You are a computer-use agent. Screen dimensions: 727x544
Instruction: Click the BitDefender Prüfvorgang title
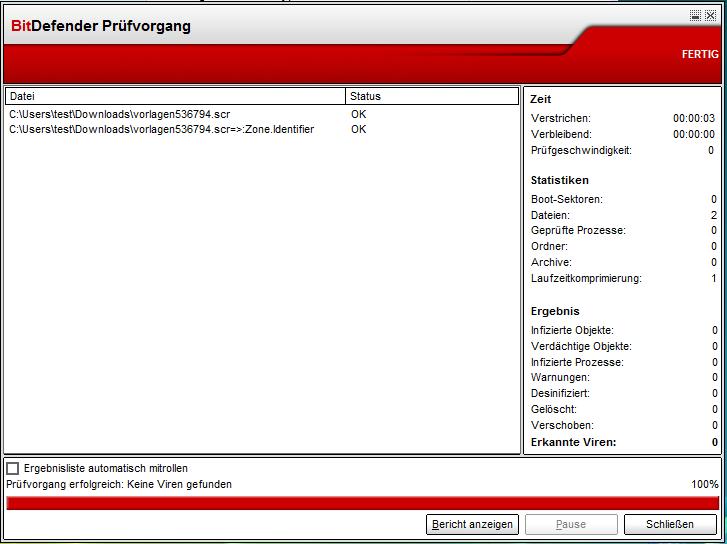[x=101, y=26]
